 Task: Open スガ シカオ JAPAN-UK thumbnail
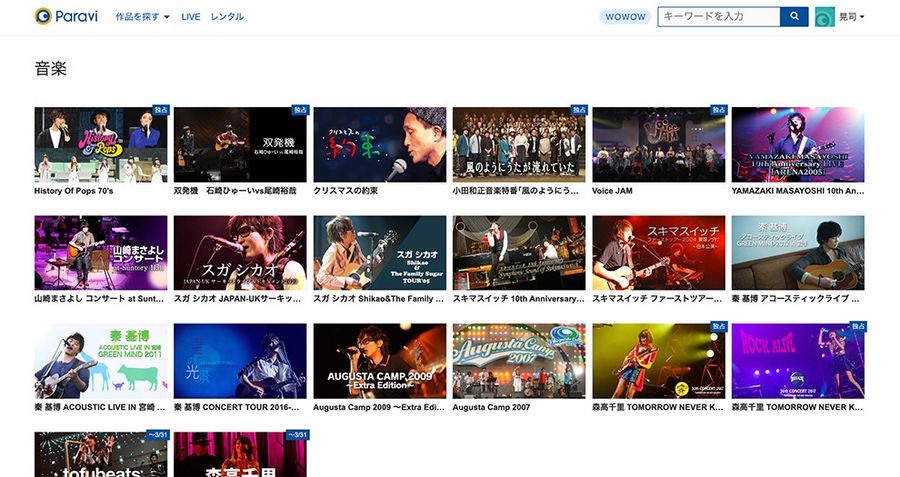[x=240, y=253]
